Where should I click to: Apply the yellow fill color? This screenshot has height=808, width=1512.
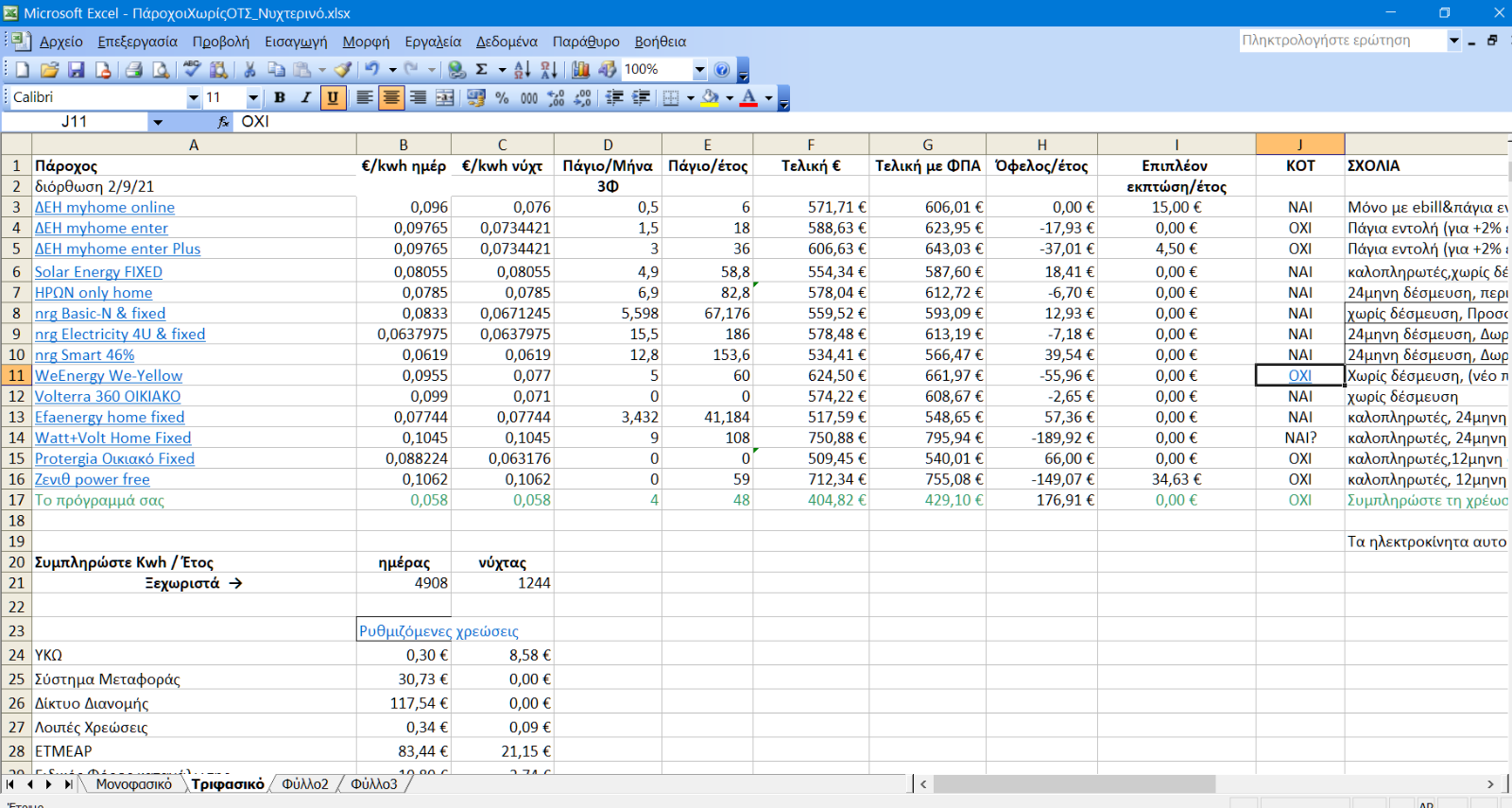point(710,97)
